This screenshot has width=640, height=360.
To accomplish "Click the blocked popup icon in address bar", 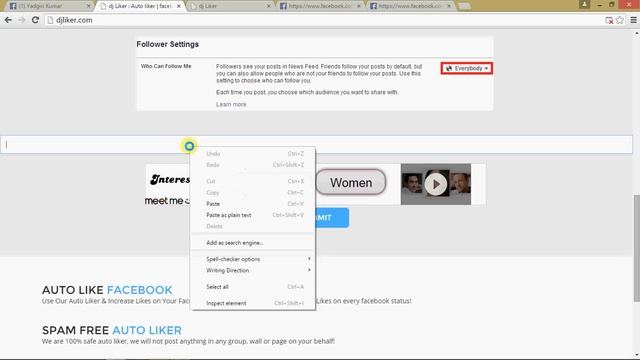I will coord(609,20).
